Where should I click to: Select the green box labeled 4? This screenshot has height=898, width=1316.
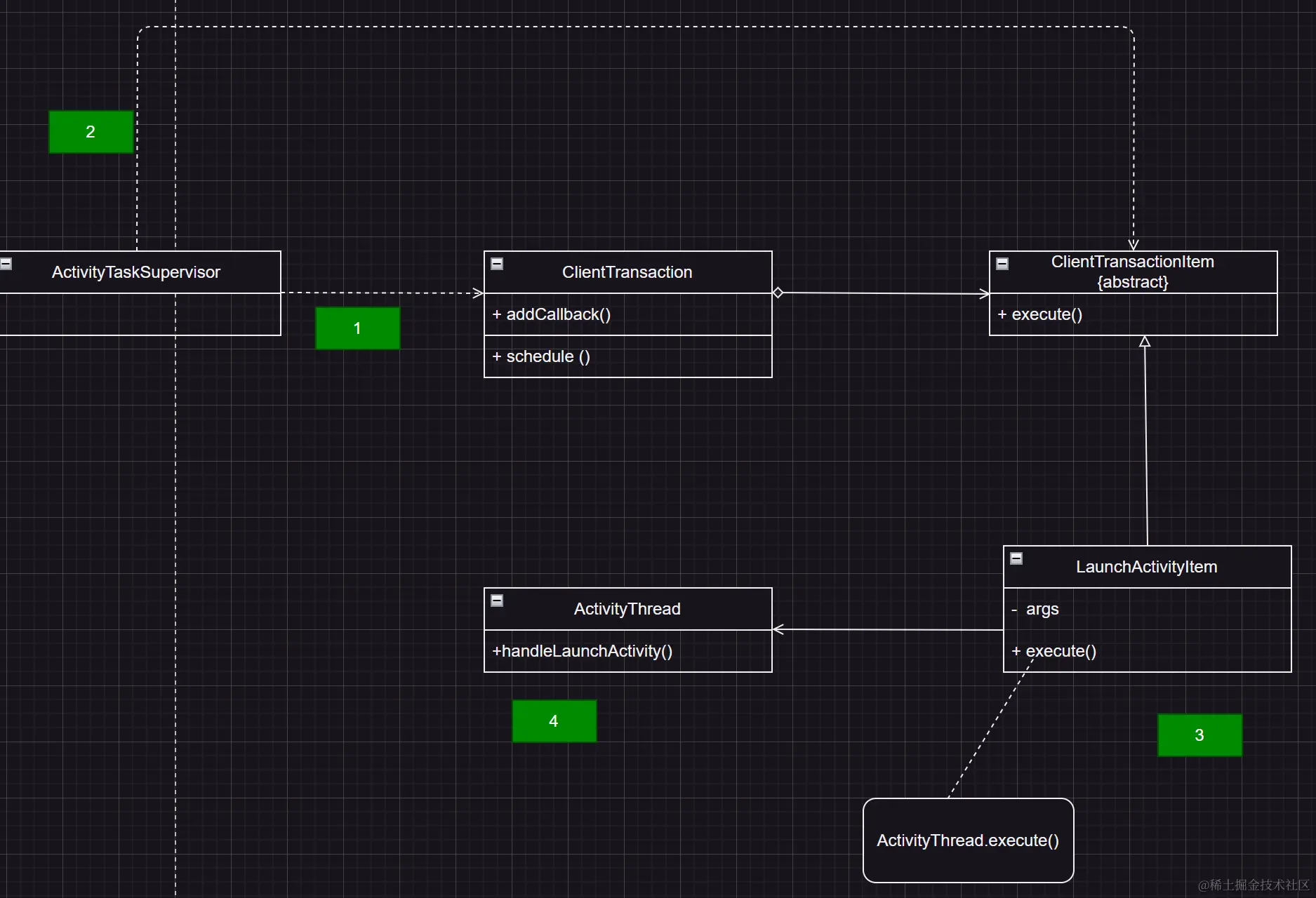click(554, 721)
